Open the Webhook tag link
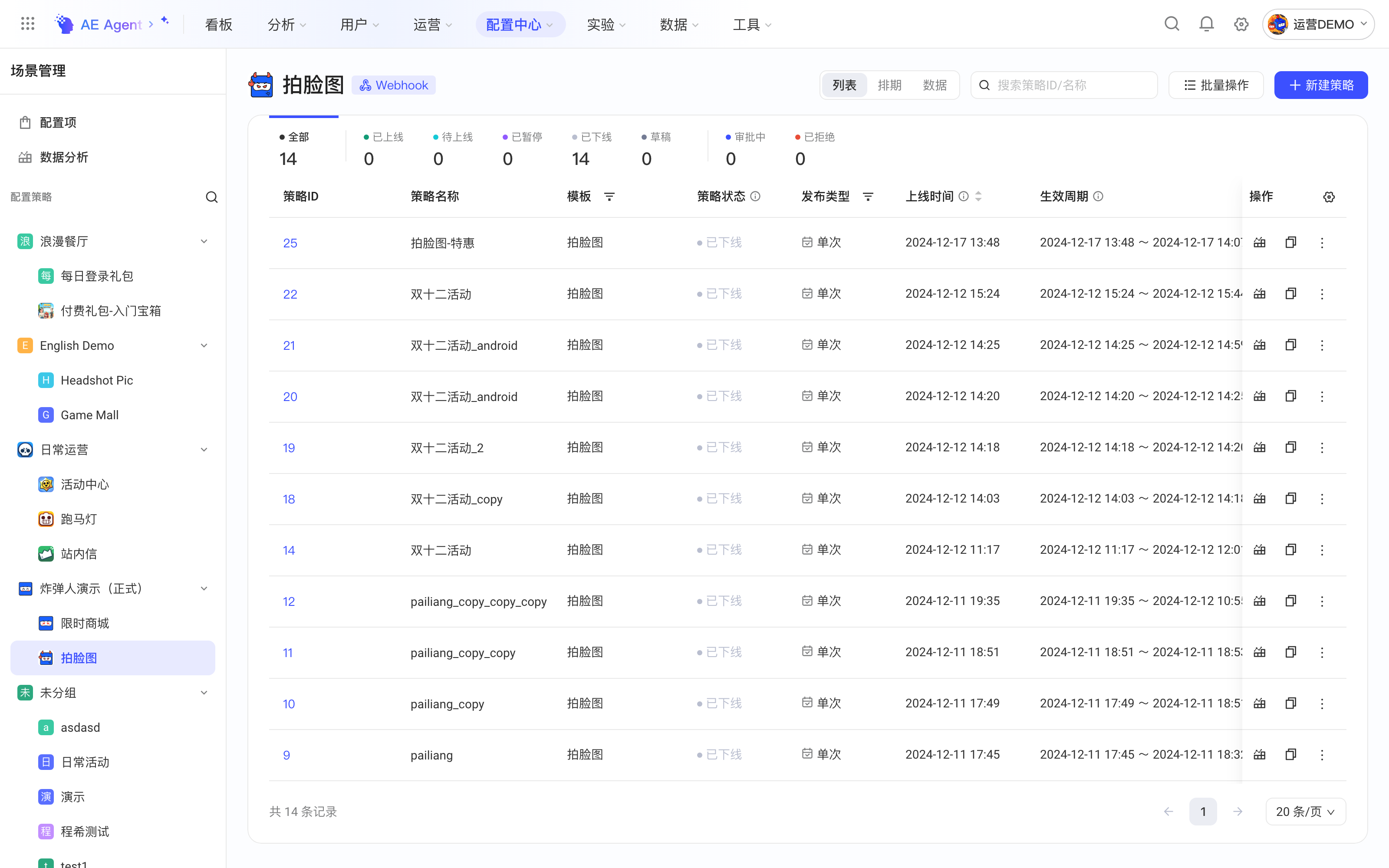 pos(393,85)
